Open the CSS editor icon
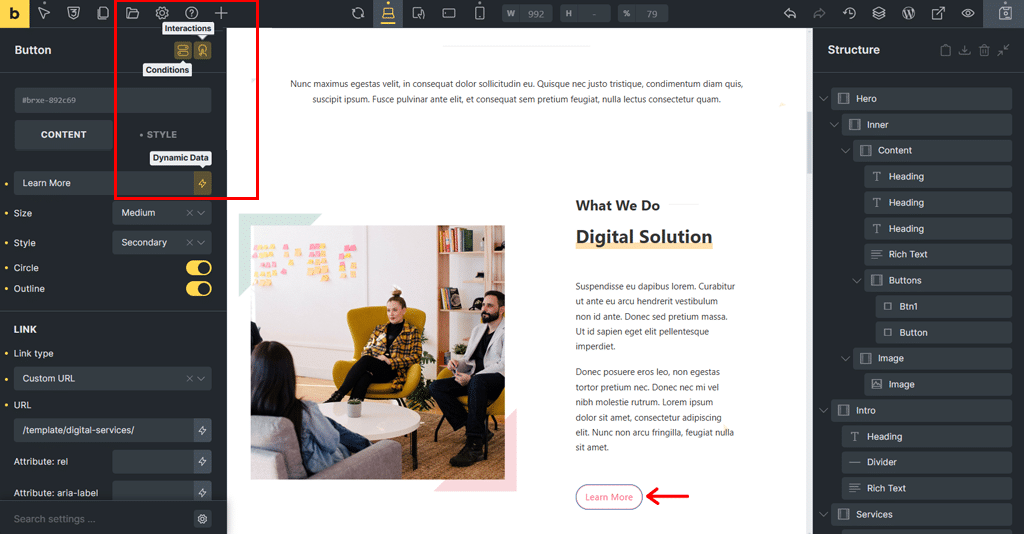 [73, 13]
